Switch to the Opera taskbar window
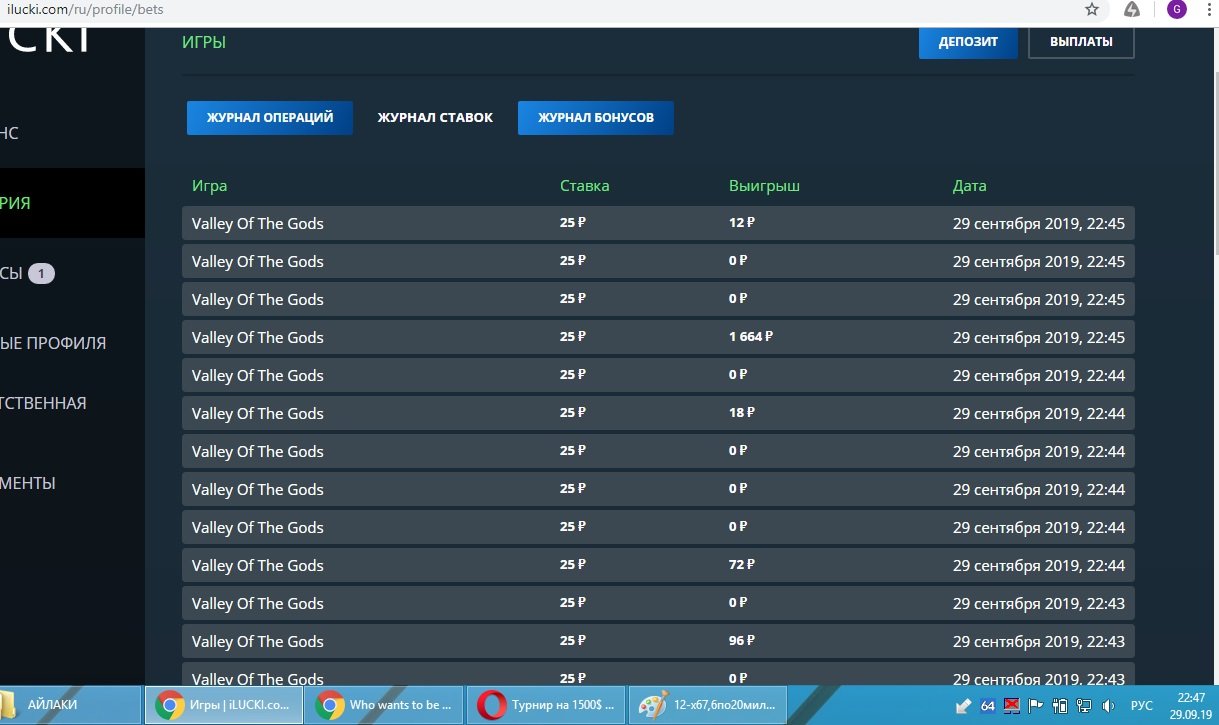The height and width of the screenshot is (725, 1219). (547, 705)
